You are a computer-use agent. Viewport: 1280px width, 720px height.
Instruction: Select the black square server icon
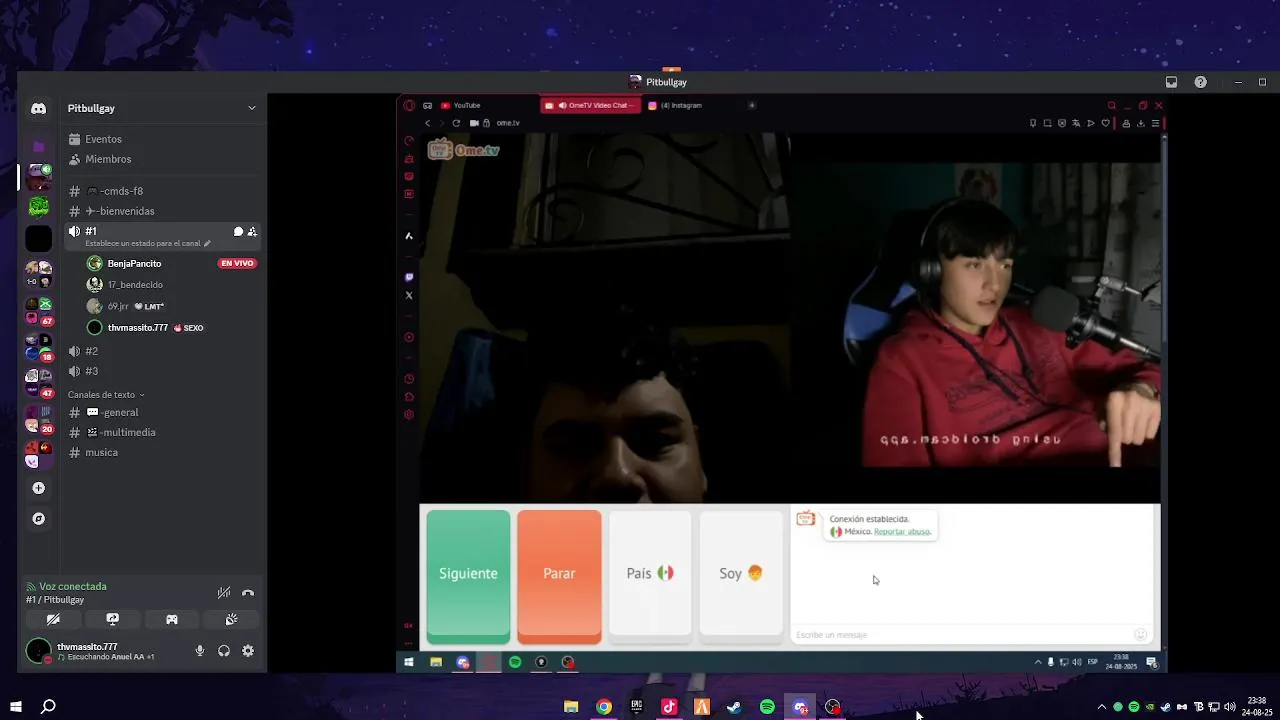pyautogui.click(x=38, y=238)
